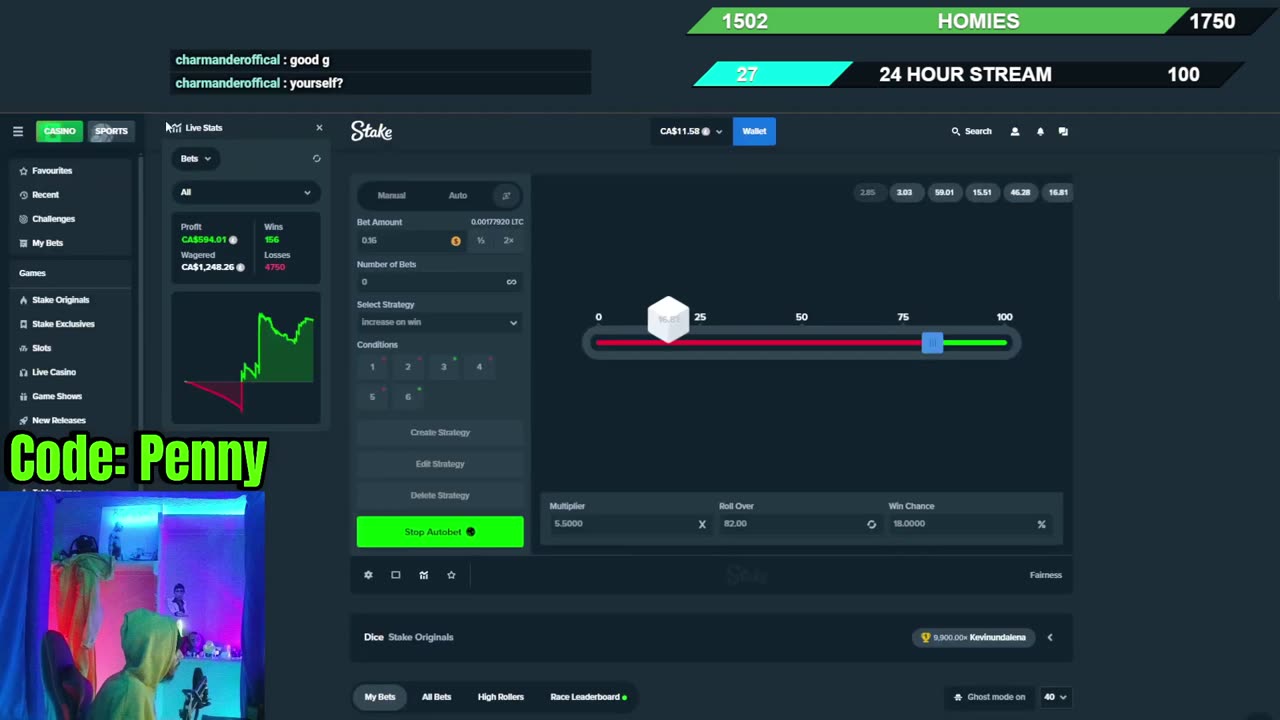Open the advanced strategy icon beside Auto
This screenshot has height=720, width=1280.
point(506,195)
